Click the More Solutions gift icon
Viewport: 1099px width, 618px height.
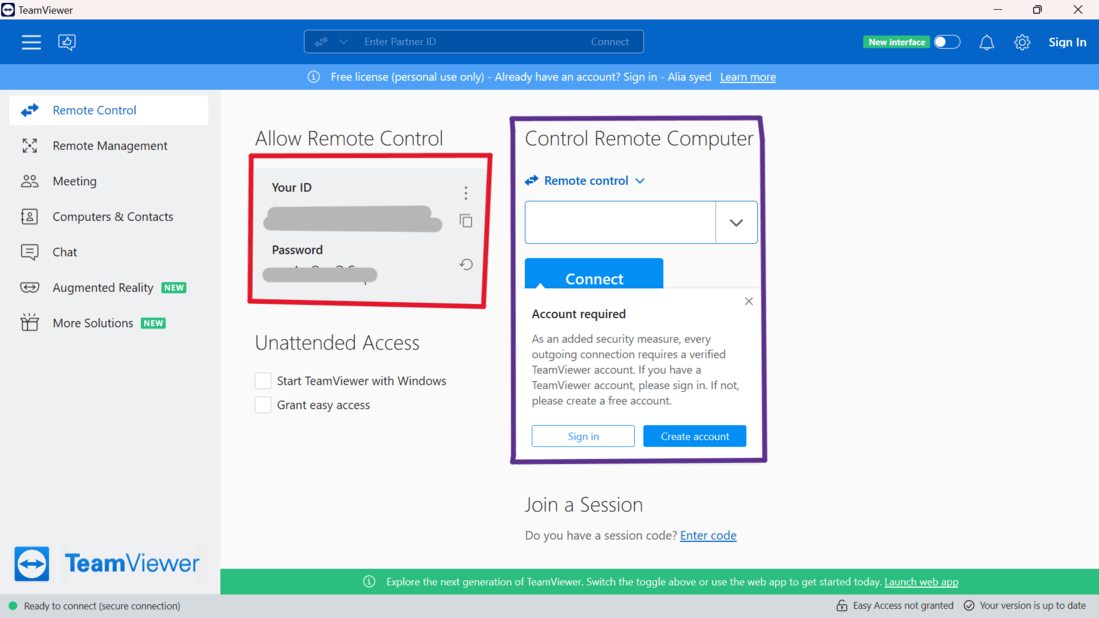coord(29,322)
